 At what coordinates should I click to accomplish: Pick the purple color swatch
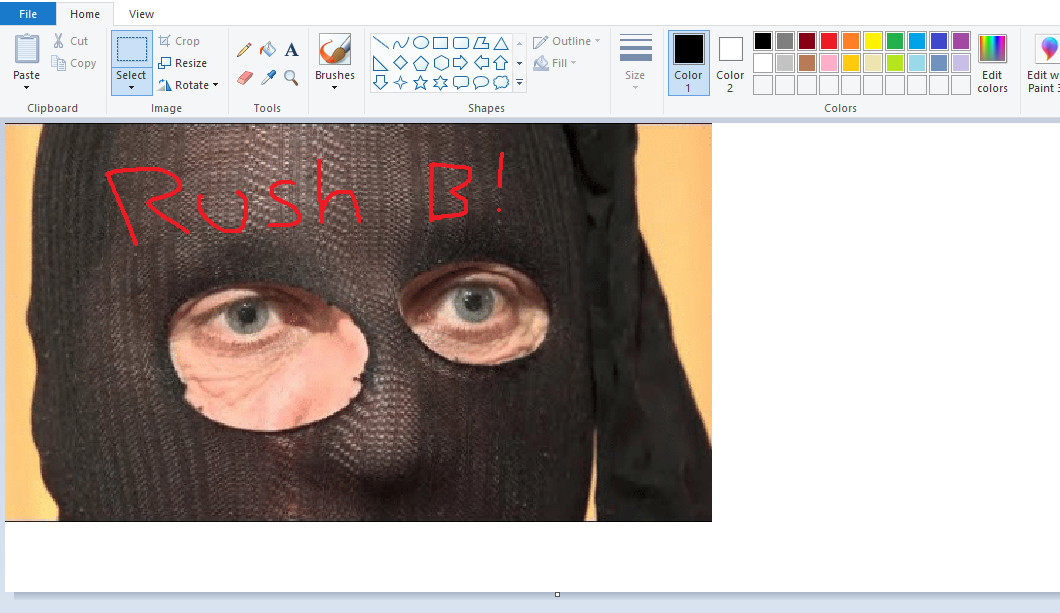961,41
